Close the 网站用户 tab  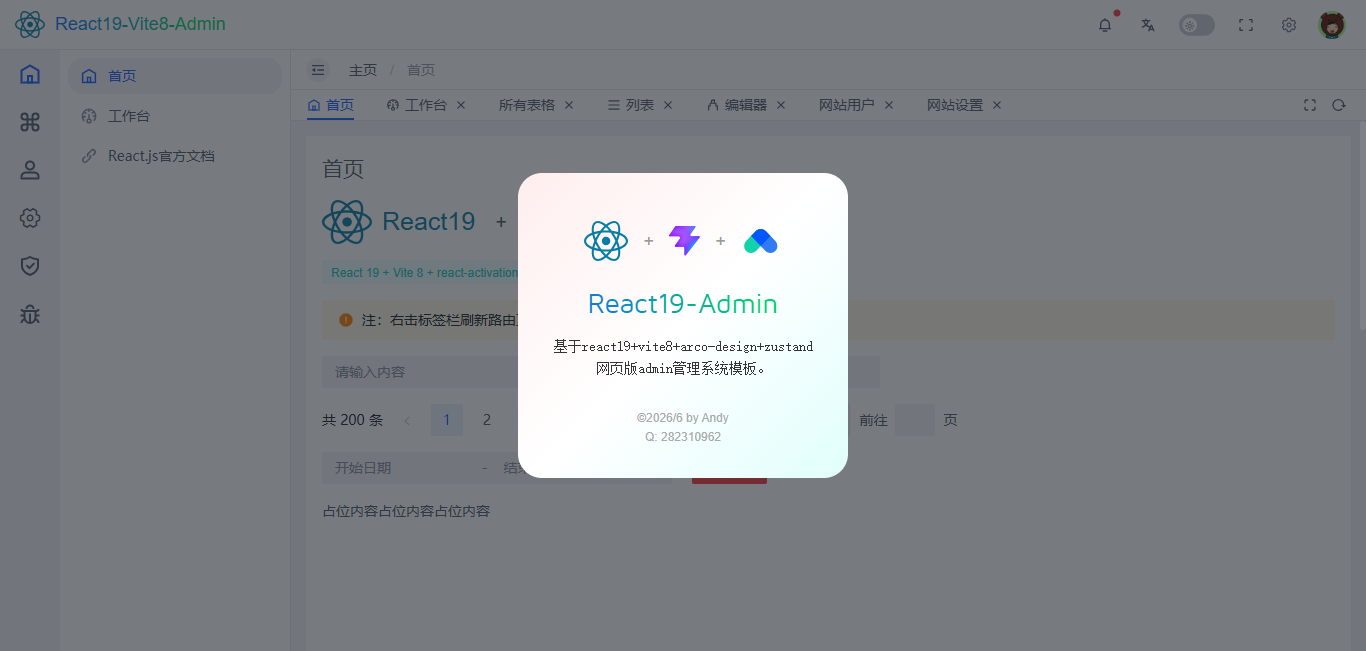click(889, 105)
